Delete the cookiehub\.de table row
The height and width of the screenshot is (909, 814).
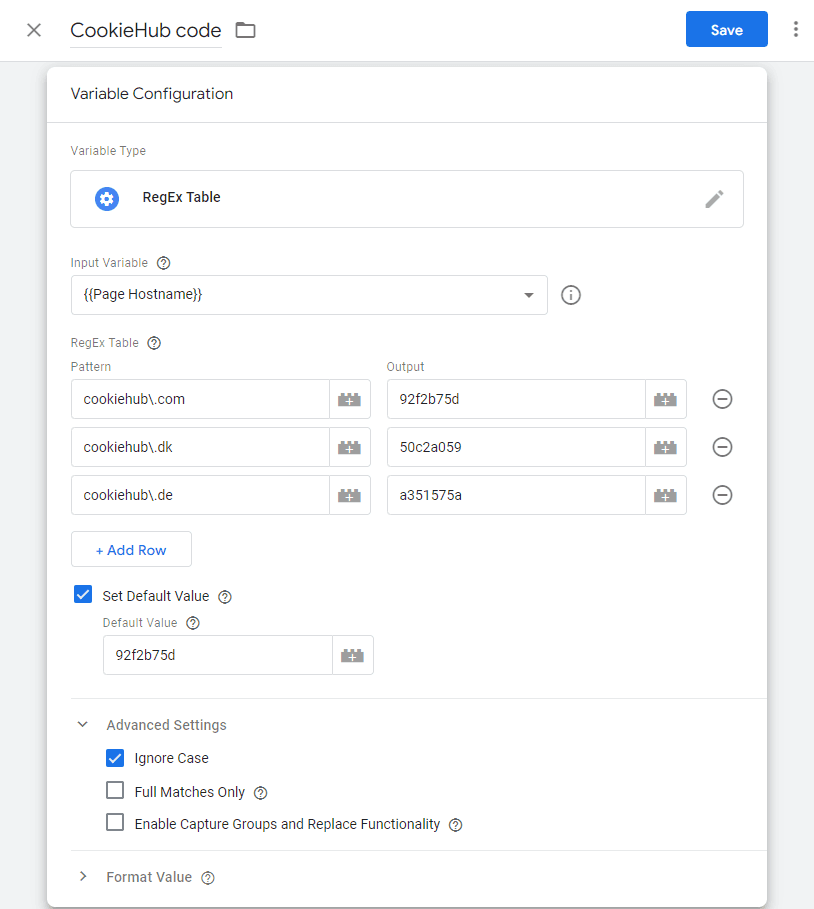pos(722,495)
